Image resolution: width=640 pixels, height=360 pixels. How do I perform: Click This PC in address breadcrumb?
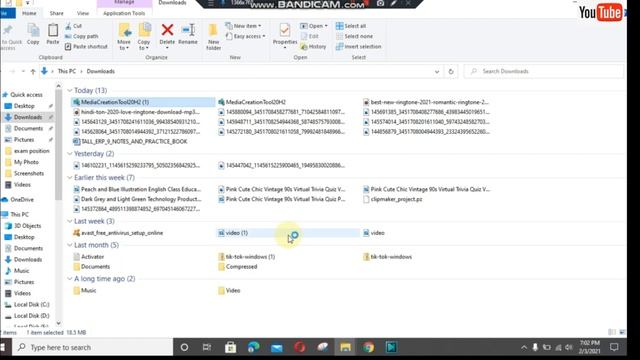click(67, 71)
